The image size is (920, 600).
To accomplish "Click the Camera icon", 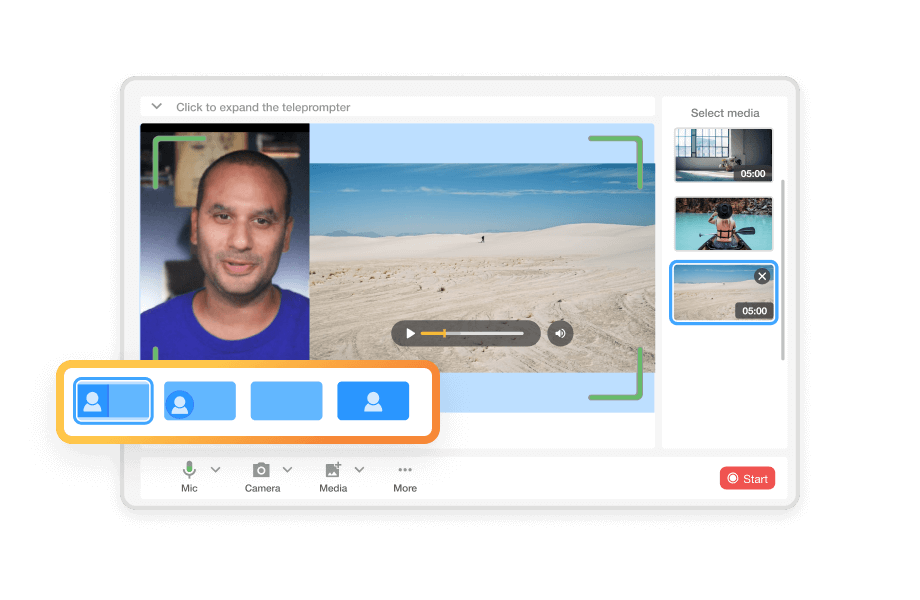I will click(x=261, y=469).
